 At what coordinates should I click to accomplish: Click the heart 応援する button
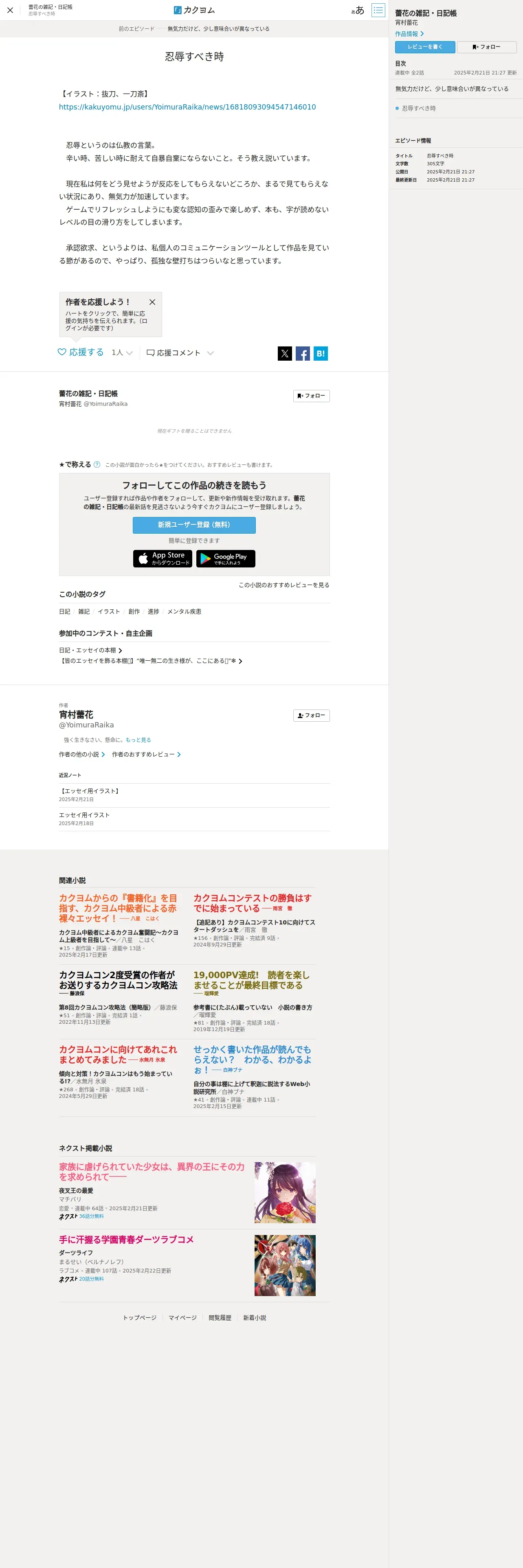tap(80, 353)
